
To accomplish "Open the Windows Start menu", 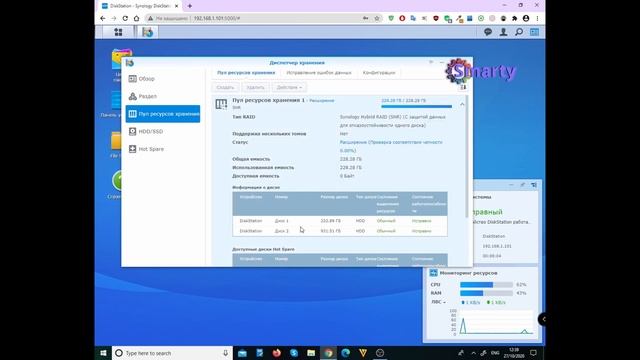I will (x=103, y=353).
